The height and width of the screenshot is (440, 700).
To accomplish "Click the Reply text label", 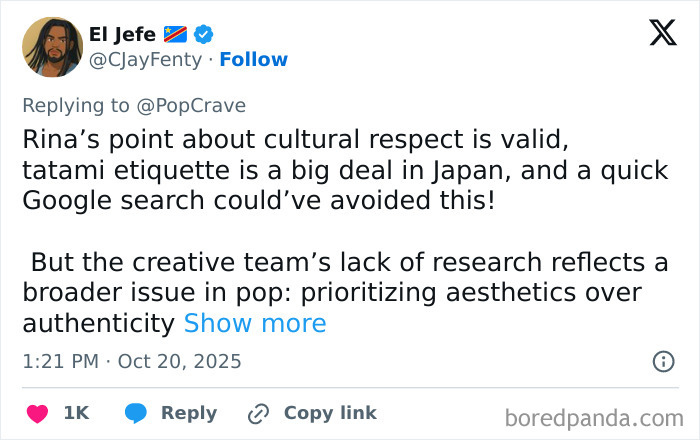I will 189,413.
